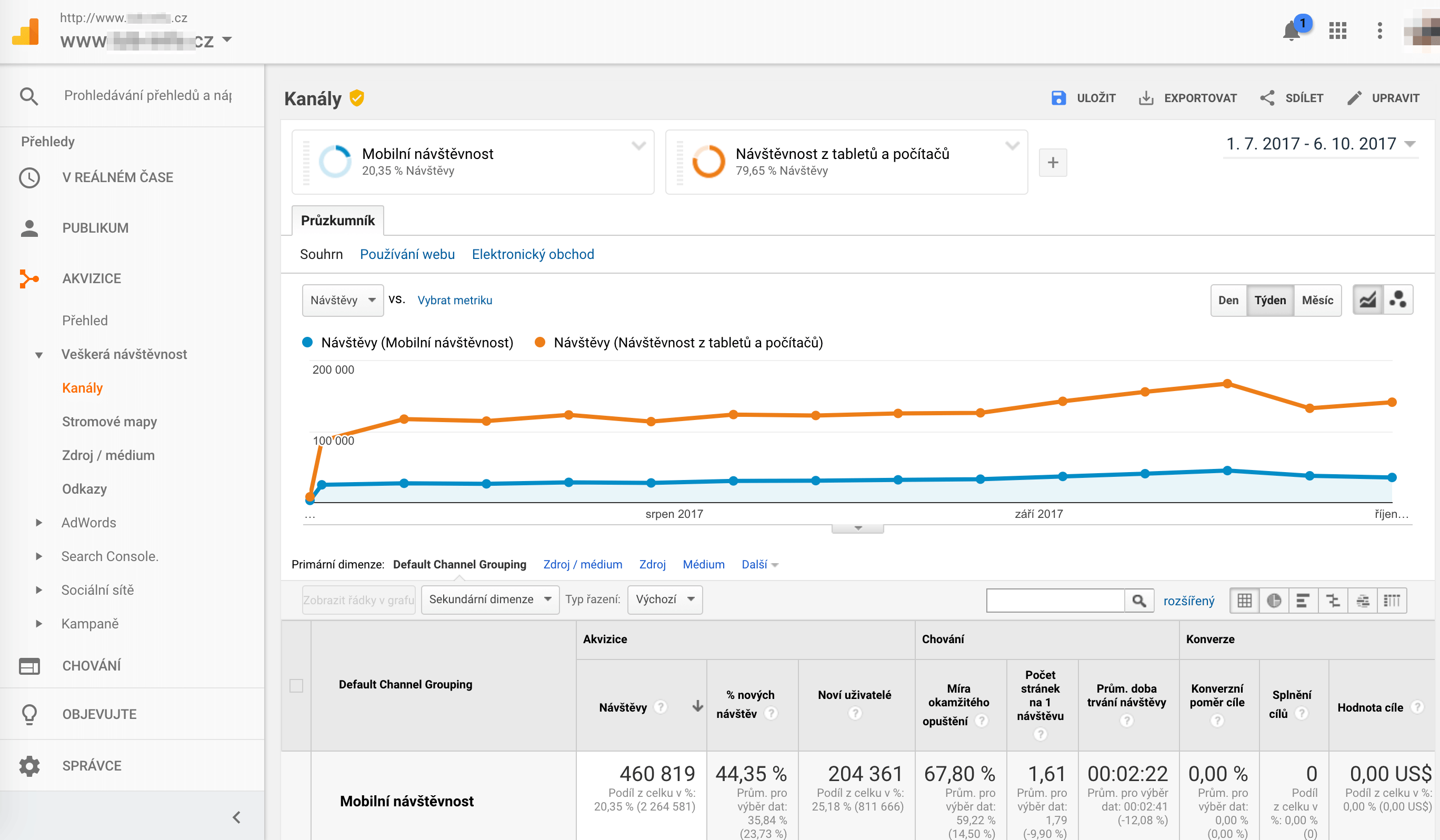This screenshot has width=1440, height=840.
Task: Switch chart granularity to Měsíc
Action: [x=1317, y=300]
